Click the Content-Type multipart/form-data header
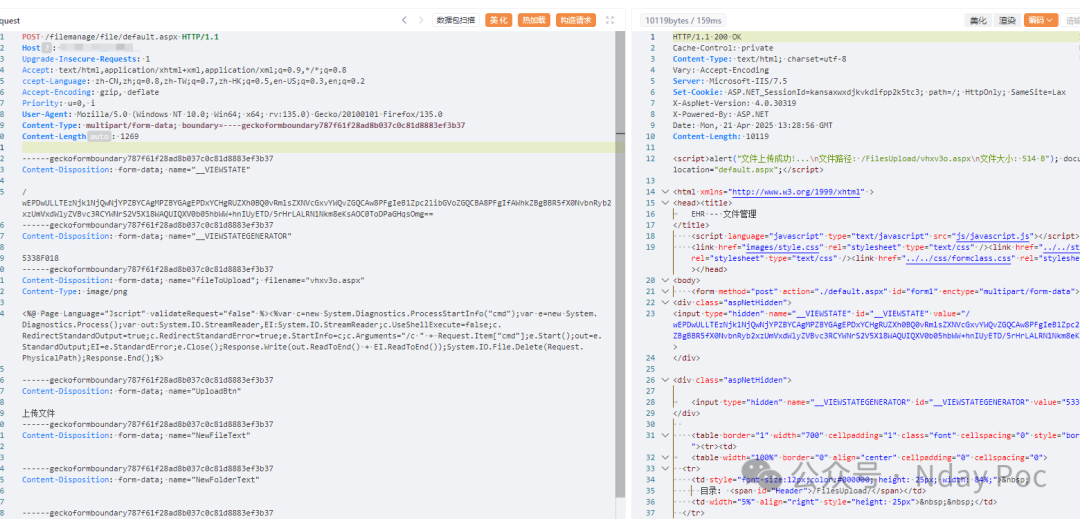 tap(243, 125)
